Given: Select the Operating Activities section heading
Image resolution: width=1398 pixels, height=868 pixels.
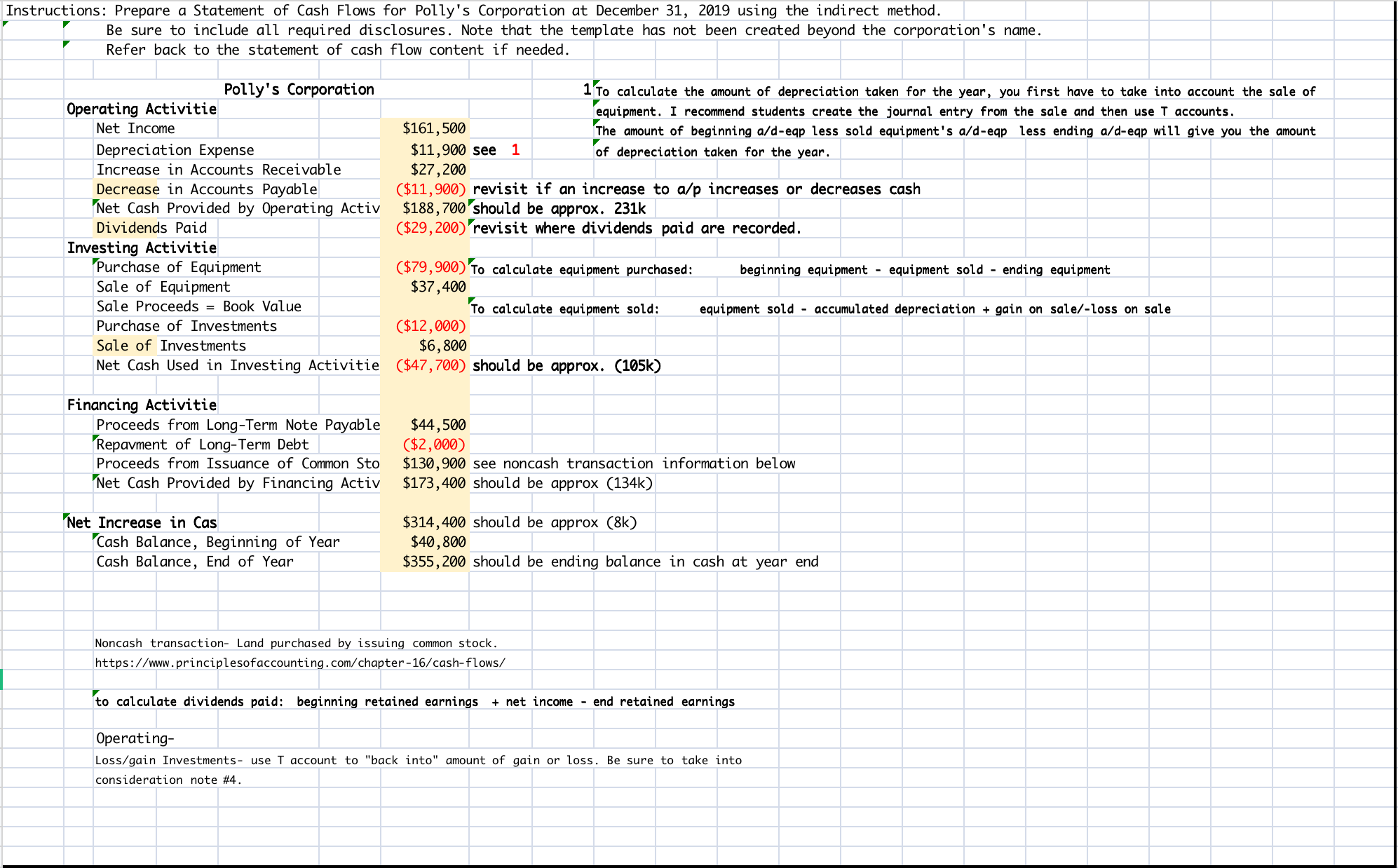Looking at the screenshot, I should point(140,109).
